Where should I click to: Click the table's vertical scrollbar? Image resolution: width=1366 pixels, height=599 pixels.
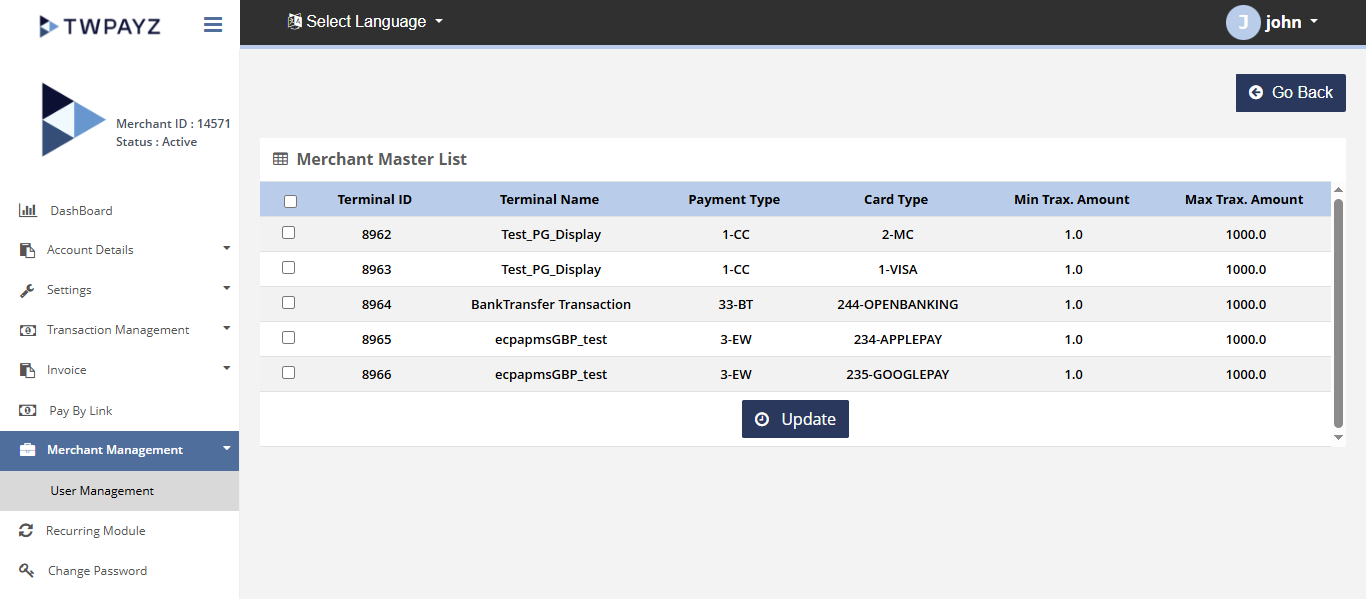[1338, 312]
